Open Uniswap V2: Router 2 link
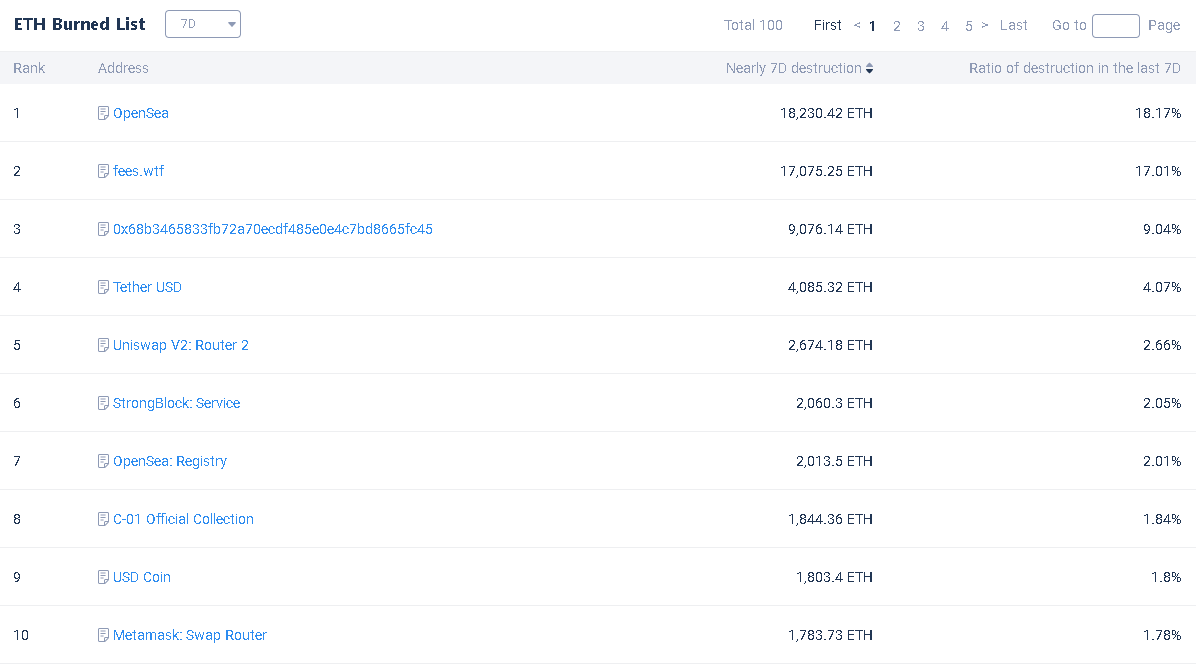The width and height of the screenshot is (1196, 666). pos(181,345)
